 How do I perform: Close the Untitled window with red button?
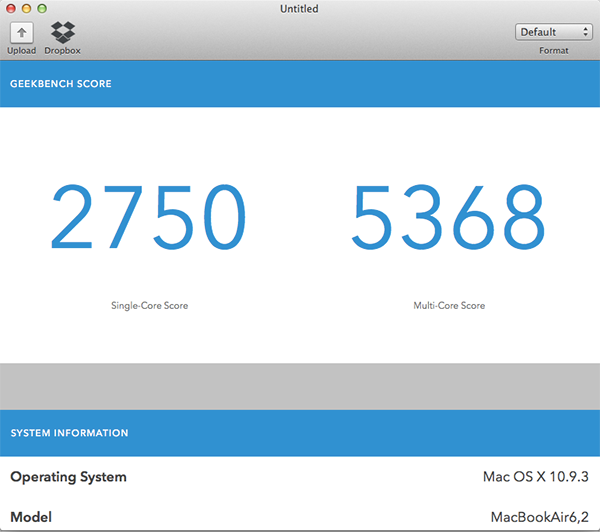(x=11, y=8)
